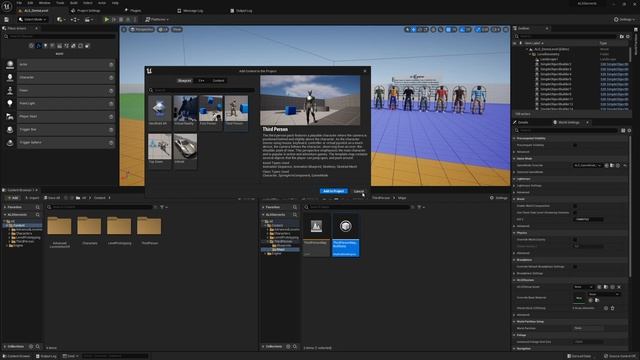The image size is (640, 360).
Task: Select the translate gizmo tool in viewport
Action: pos(413,29)
